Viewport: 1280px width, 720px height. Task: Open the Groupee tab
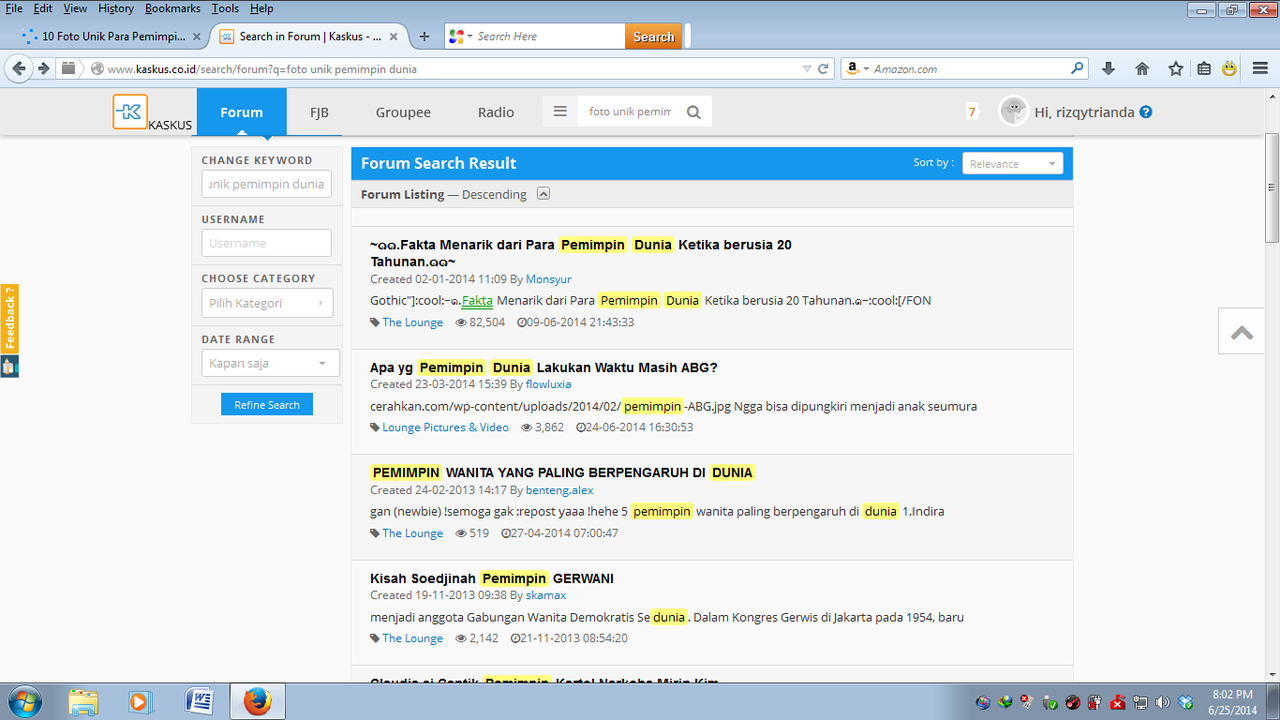(403, 112)
